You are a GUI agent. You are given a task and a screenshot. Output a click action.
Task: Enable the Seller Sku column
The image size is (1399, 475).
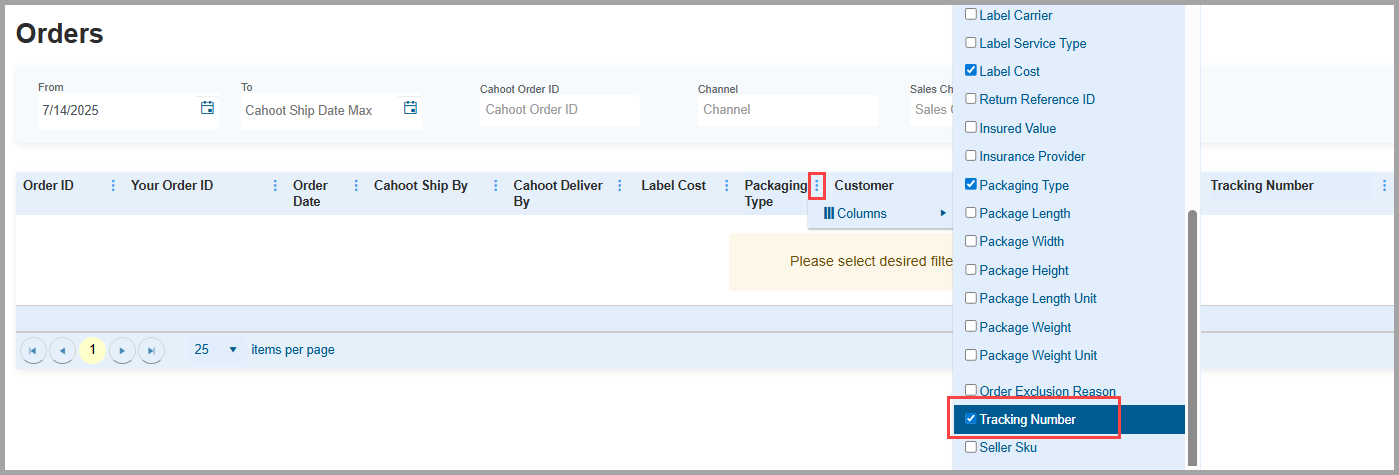tap(970, 447)
